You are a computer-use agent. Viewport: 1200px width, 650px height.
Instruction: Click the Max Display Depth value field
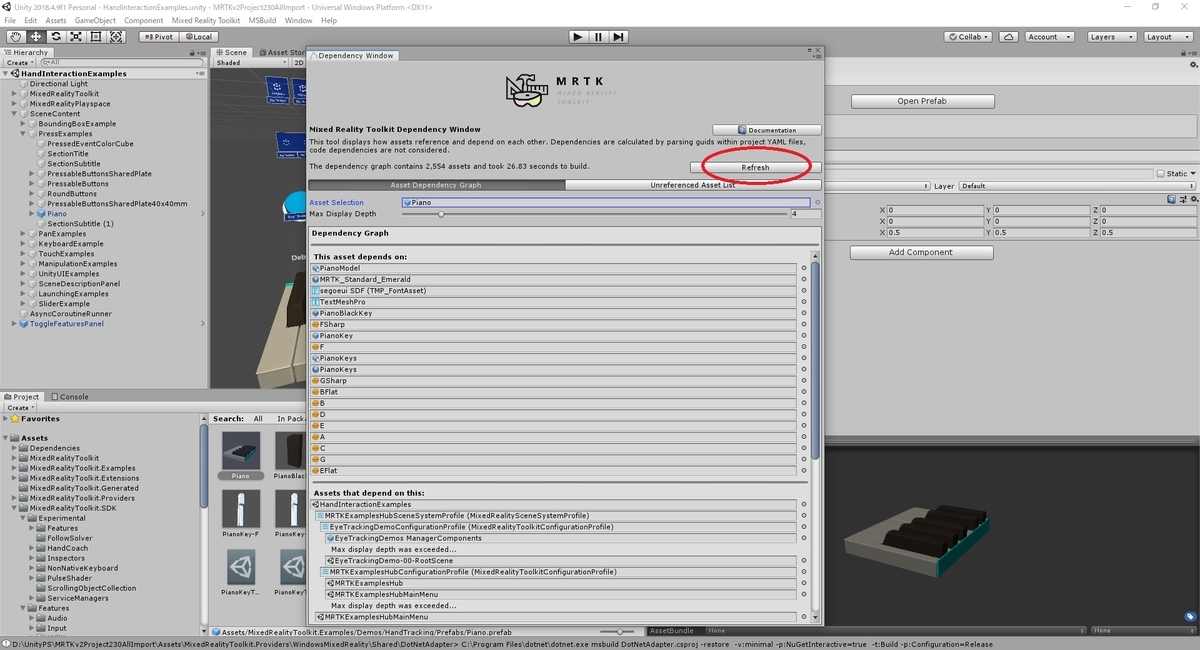point(806,214)
